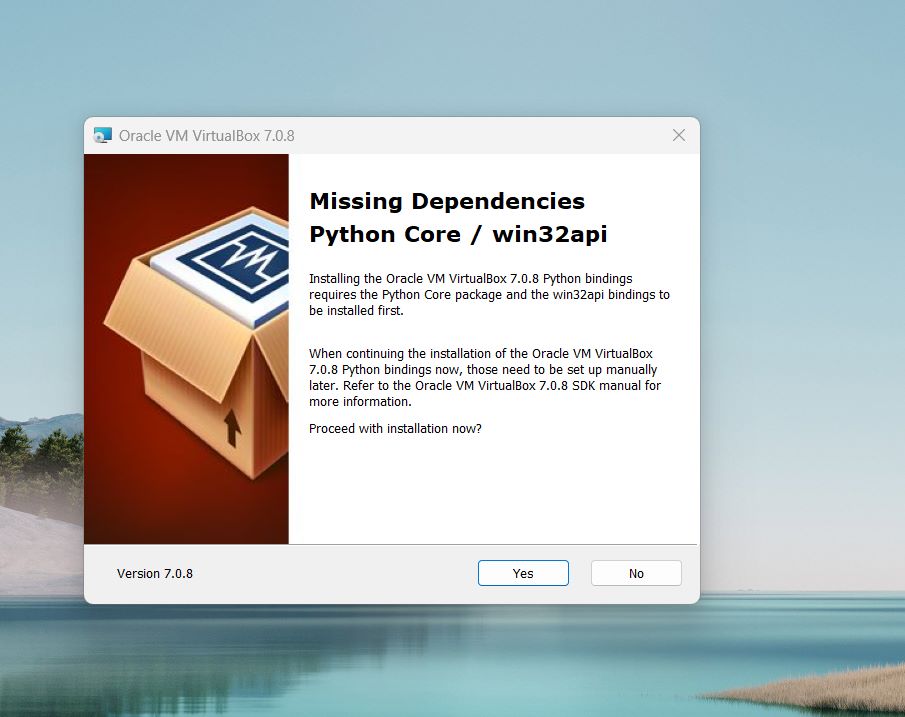Decline installation with the No button
Viewport: 905px width, 717px height.
(636, 573)
